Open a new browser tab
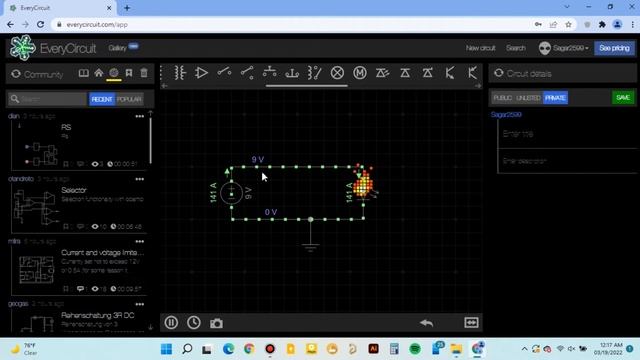This screenshot has width=640, height=360. point(127,8)
